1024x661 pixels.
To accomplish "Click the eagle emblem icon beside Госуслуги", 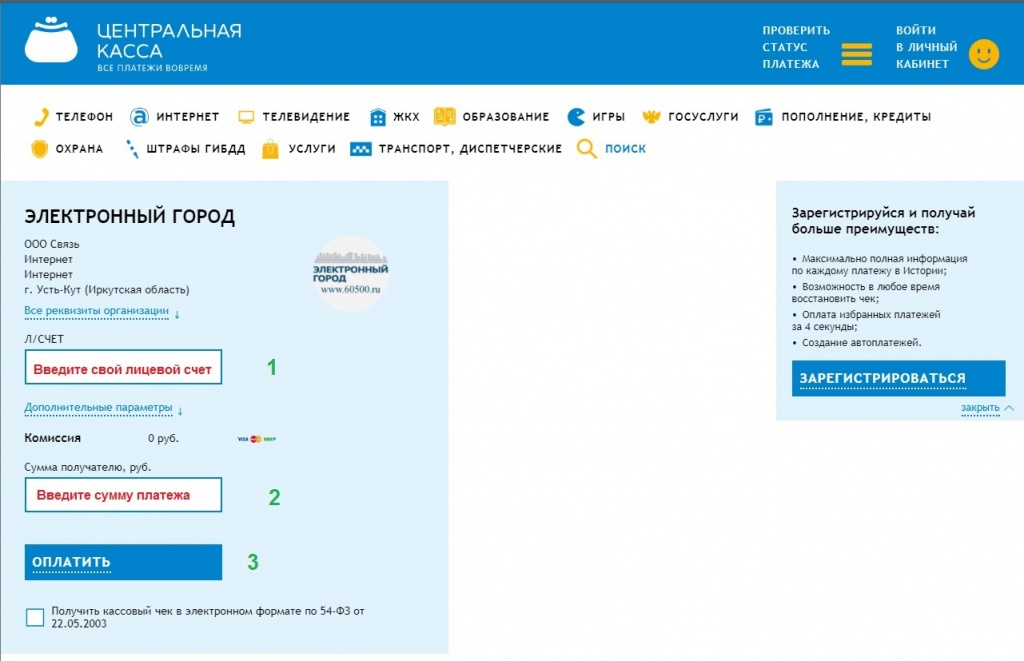I will [651, 117].
